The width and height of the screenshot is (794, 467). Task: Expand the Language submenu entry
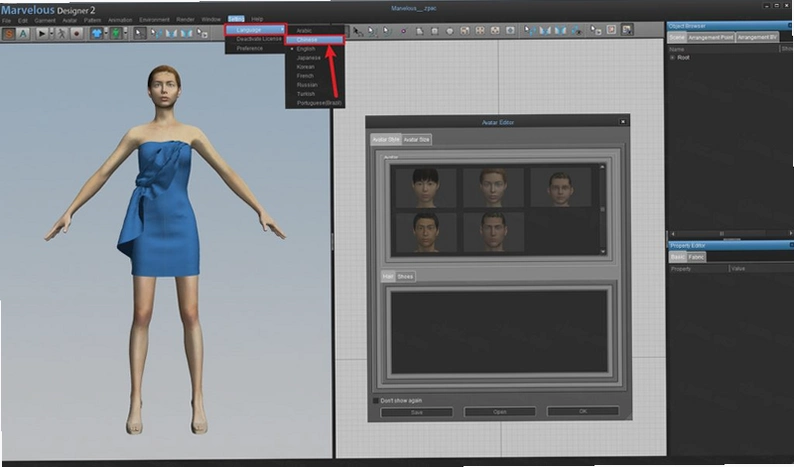(x=256, y=30)
